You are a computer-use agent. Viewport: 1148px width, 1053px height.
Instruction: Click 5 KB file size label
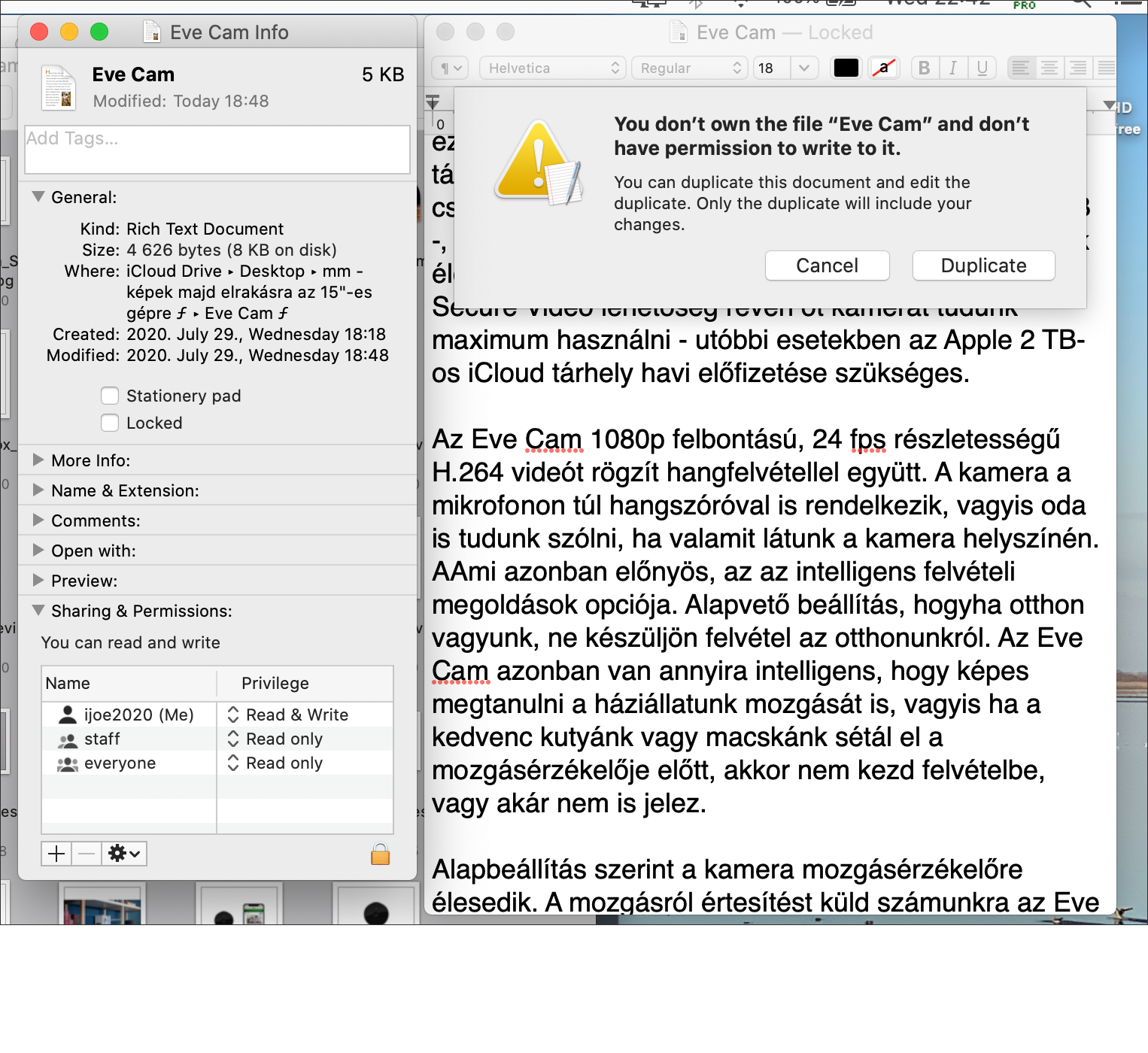click(383, 74)
